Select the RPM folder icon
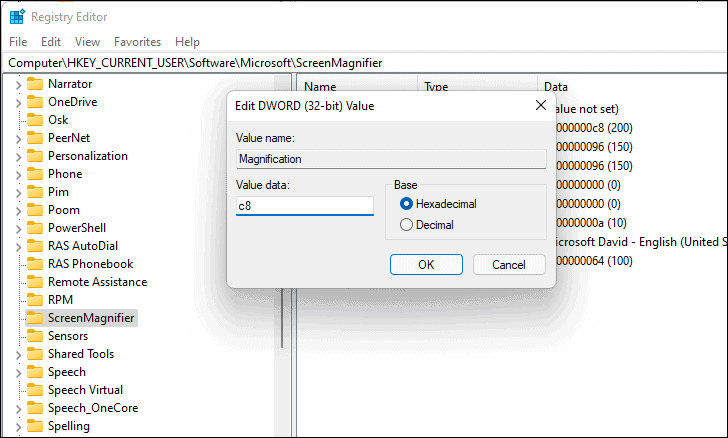Image resolution: width=728 pixels, height=438 pixels. click(35, 300)
